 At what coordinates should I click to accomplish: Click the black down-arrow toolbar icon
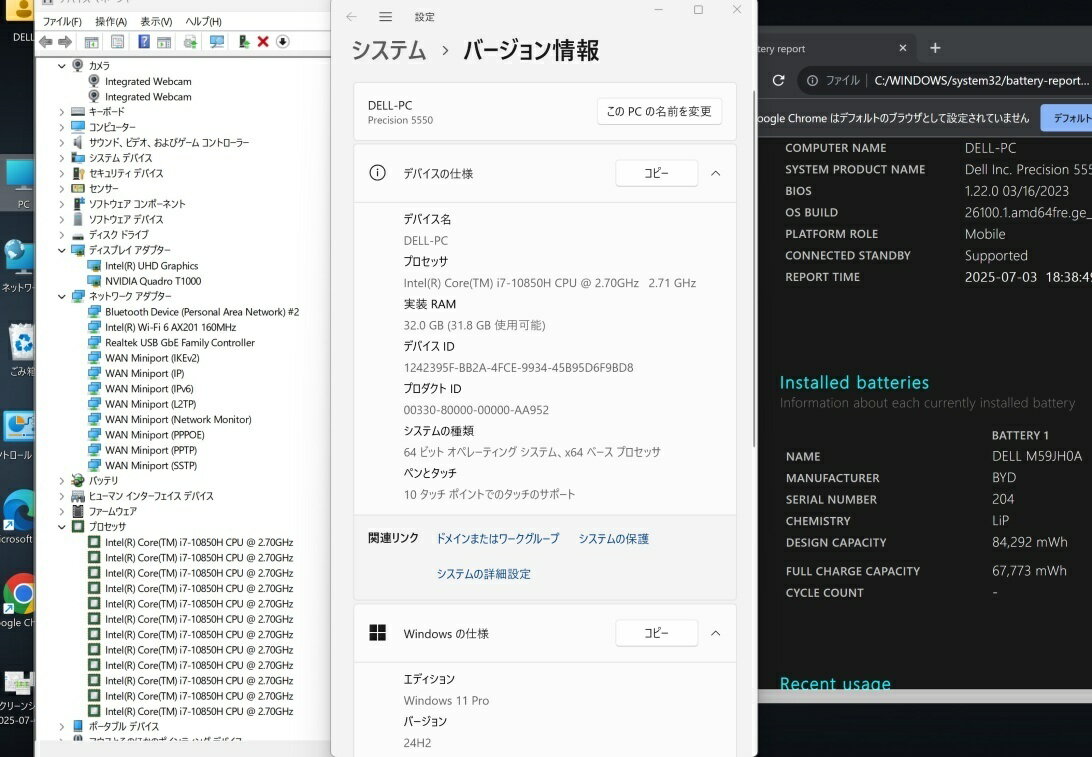tap(283, 41)
